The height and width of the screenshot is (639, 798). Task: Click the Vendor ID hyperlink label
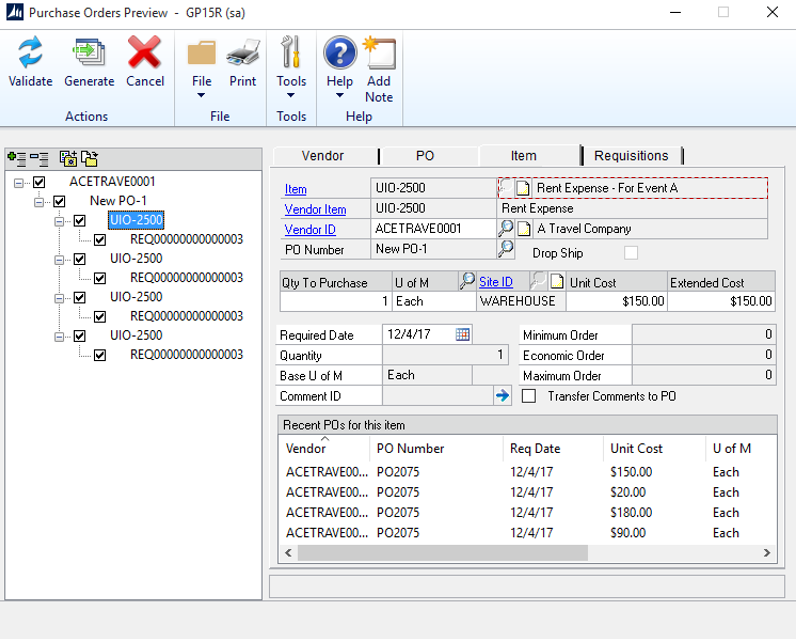(x=310, y=229)
